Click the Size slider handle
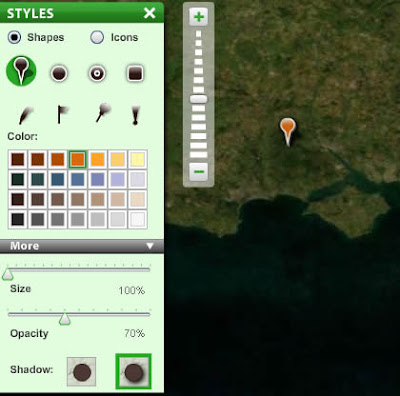The width and height of the screenshot is (400, 396). (7, 274)
